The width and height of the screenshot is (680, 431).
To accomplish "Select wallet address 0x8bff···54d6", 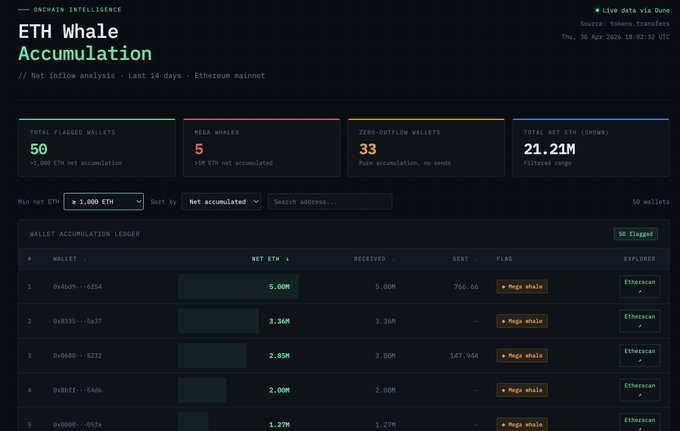I will [77, 390].
